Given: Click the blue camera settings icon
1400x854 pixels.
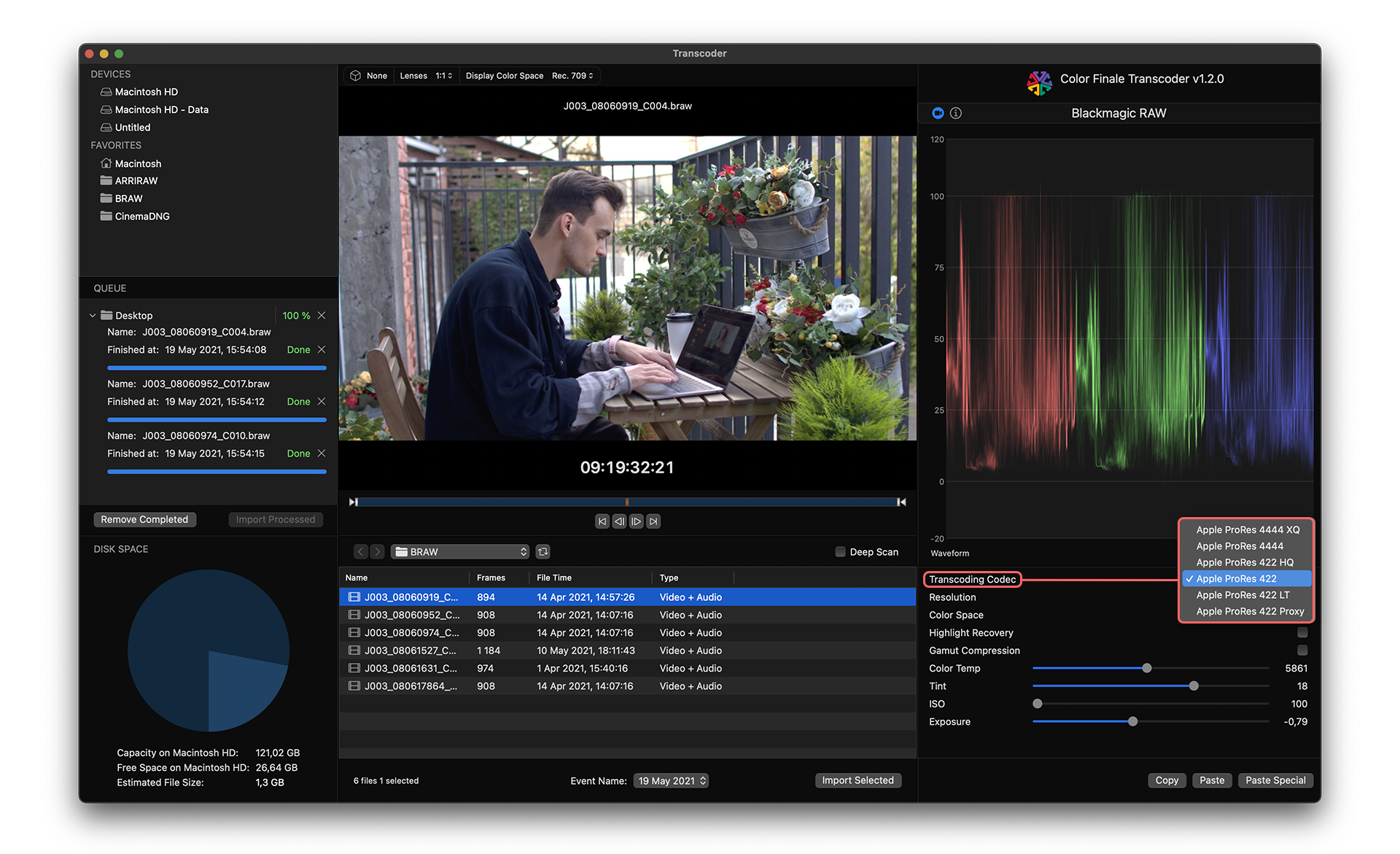Looking at the screenshot, I should click(938, 113).
